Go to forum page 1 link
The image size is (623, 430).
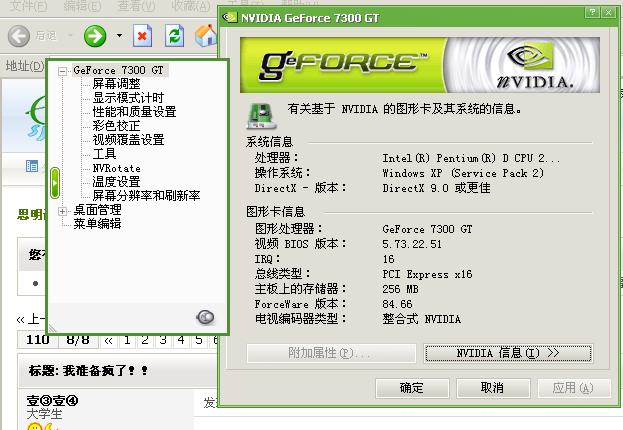[x=127, y=341]
